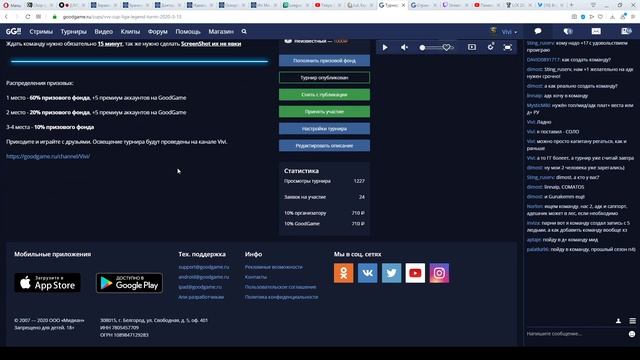The image size is (640, 360).
Task: Open the GG GoodGame logo home link
Action: (x=13, y=31)
